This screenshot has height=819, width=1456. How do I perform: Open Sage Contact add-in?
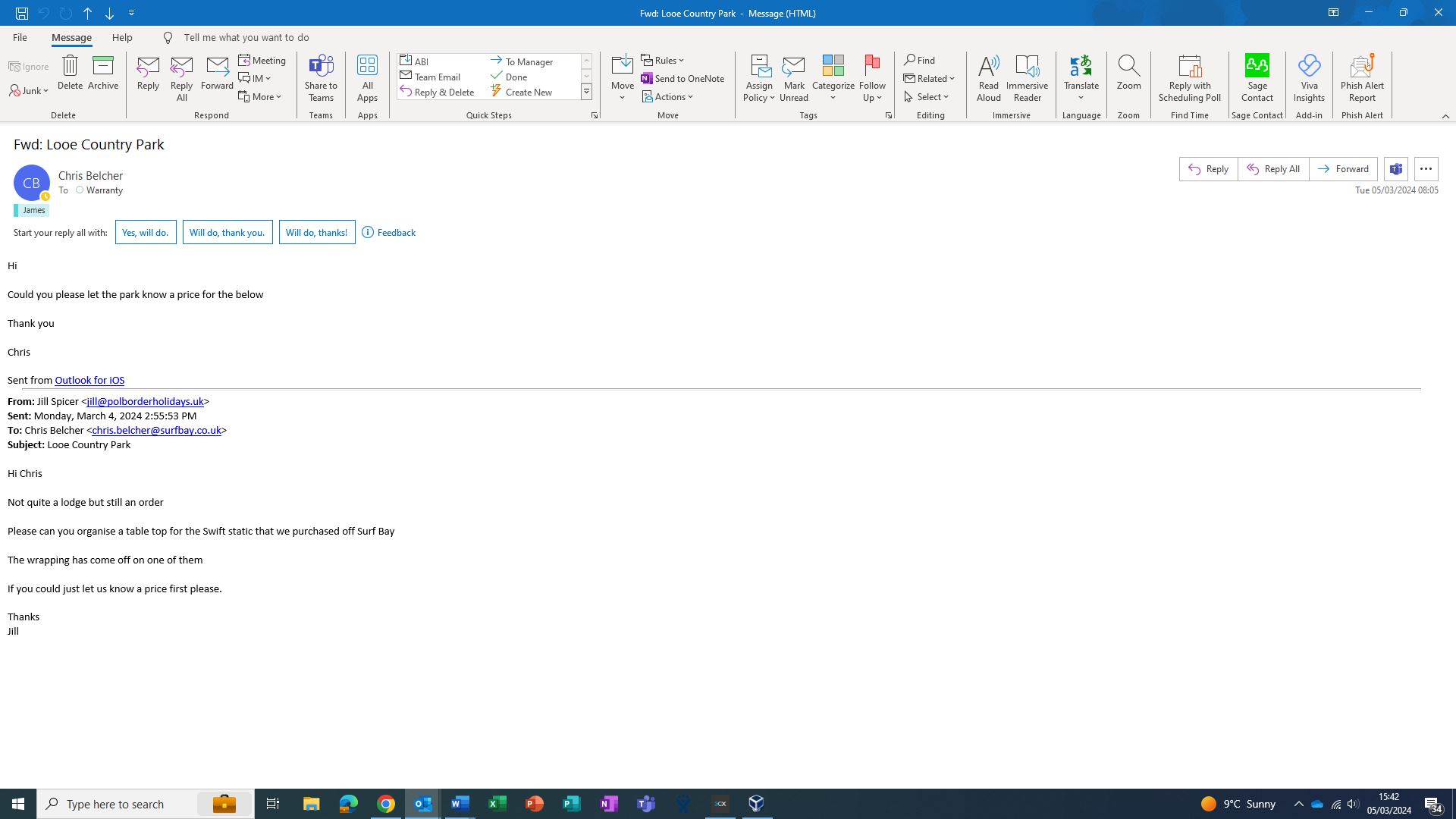tap(1257, 67)
